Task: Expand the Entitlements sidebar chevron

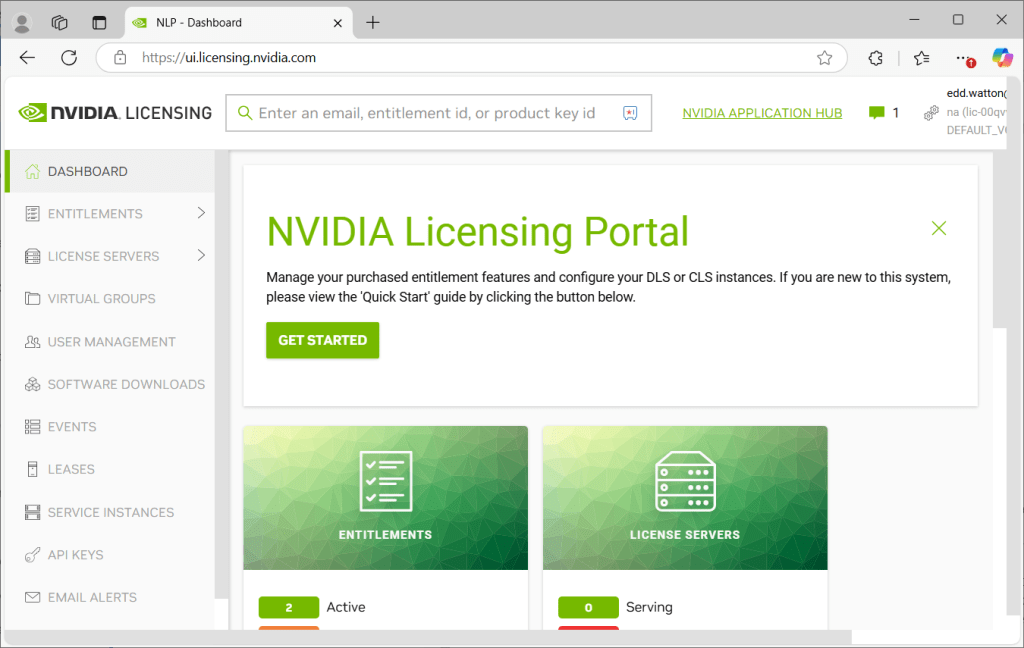Action: pos(201,213)
